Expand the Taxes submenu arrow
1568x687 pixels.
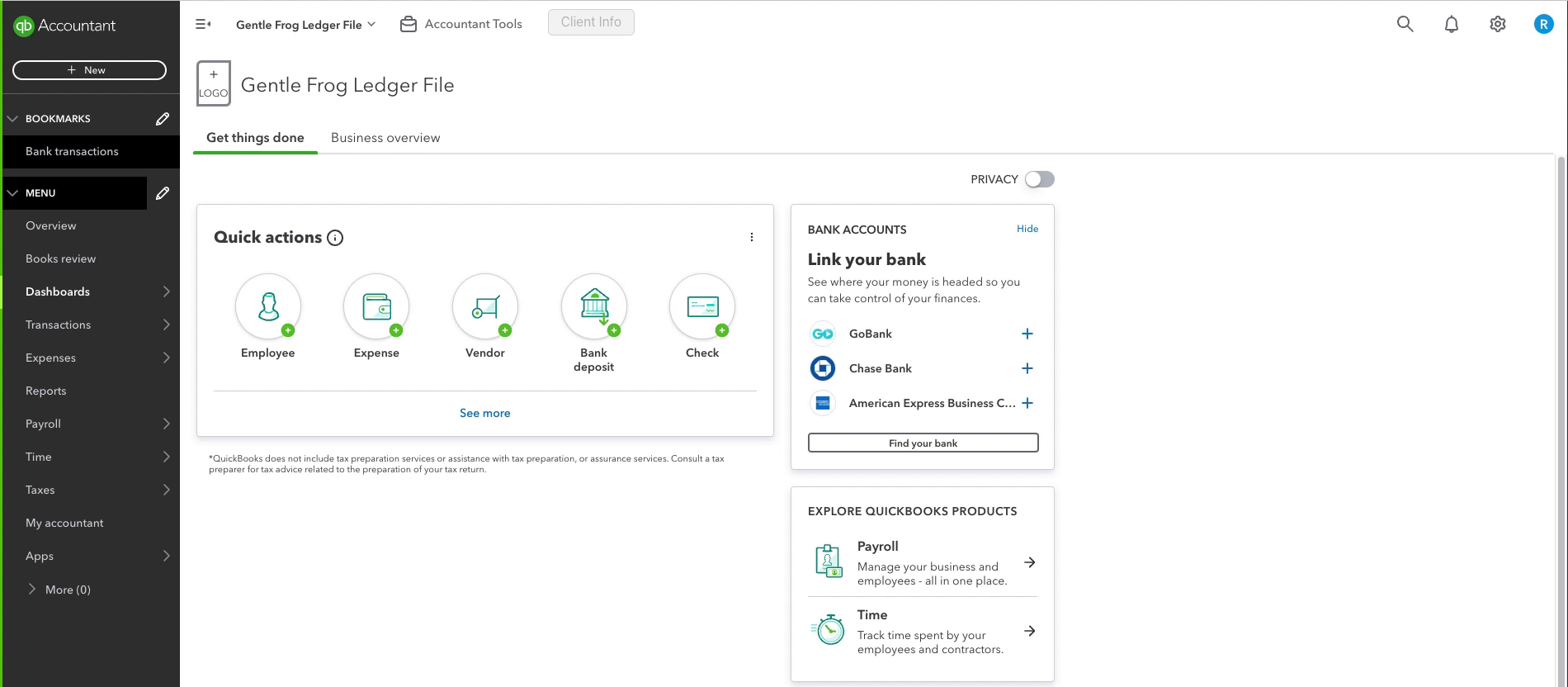click(166, 490)
